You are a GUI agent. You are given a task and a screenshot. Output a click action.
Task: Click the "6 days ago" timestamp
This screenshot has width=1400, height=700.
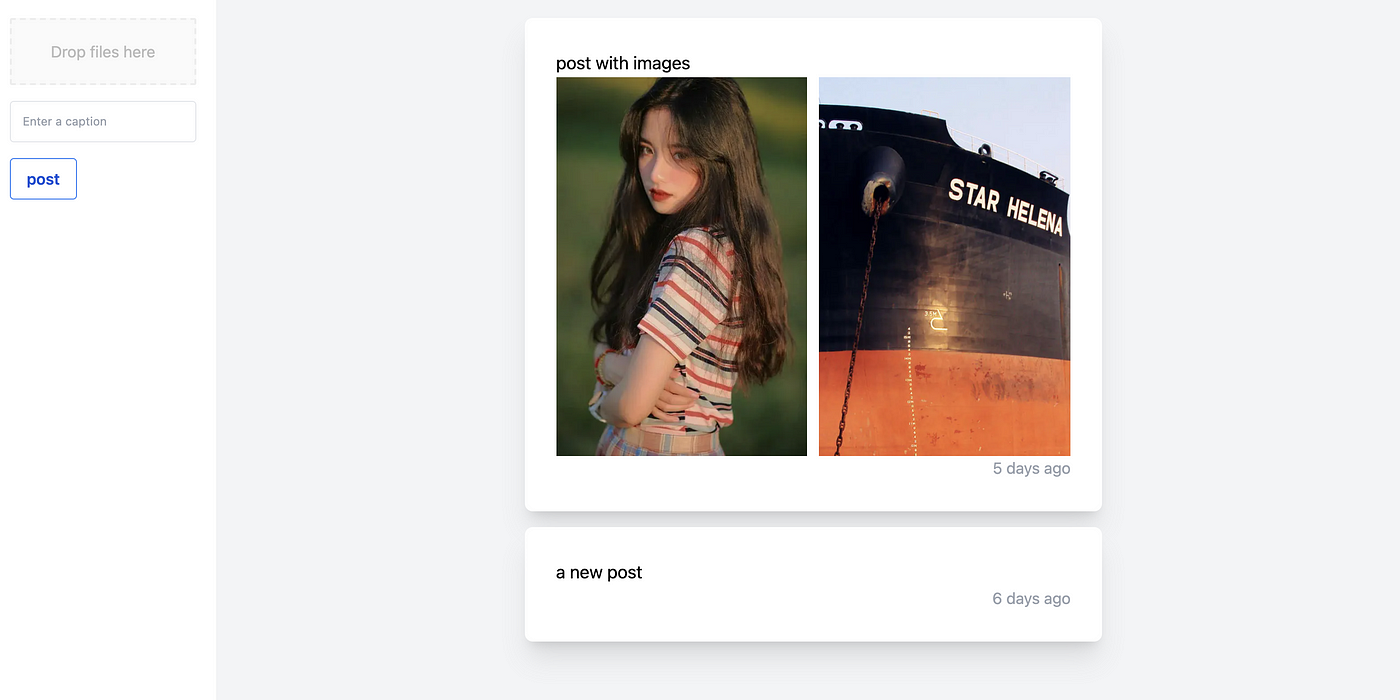click(x=1031, y=598)
